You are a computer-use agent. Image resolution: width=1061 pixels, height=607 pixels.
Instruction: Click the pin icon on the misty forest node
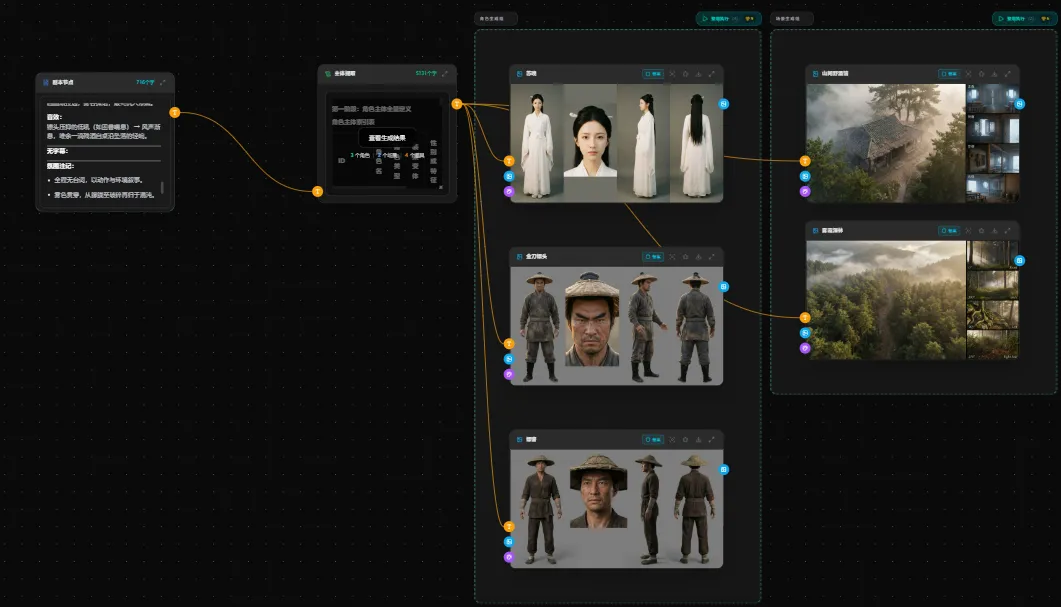coord(981,231)
